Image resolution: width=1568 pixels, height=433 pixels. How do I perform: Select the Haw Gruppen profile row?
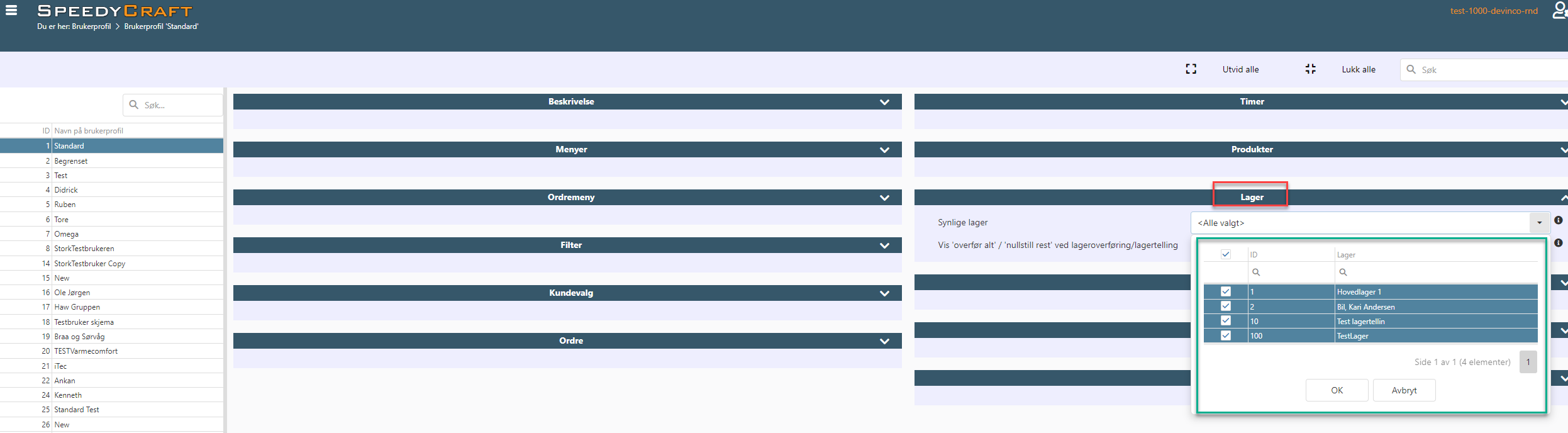pyautogui.click(x=111, y=307)
